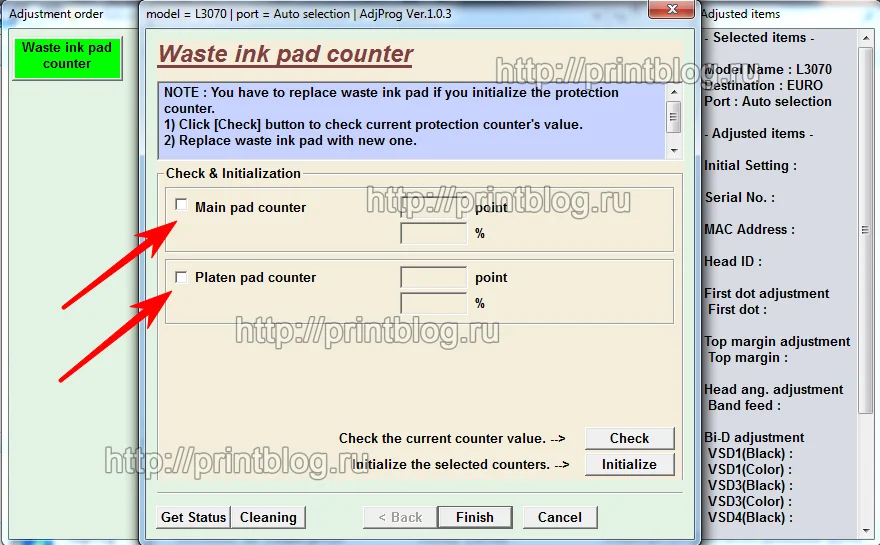Click the NOTE box scroll down arrow
Screen dimensions: 880x545
[x=674, y=150]
